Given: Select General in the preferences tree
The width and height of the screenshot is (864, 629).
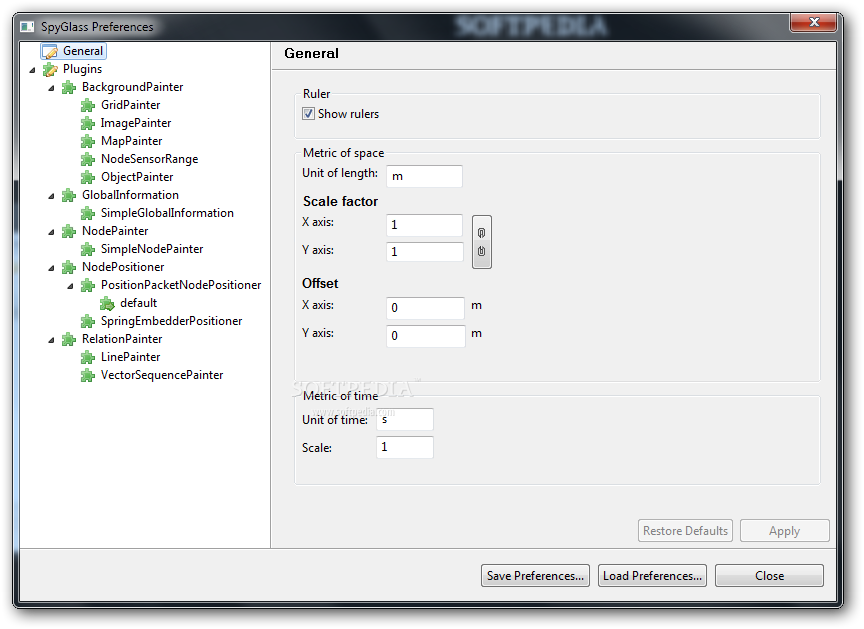Looking at the screenshot, I should coord(83,51).
